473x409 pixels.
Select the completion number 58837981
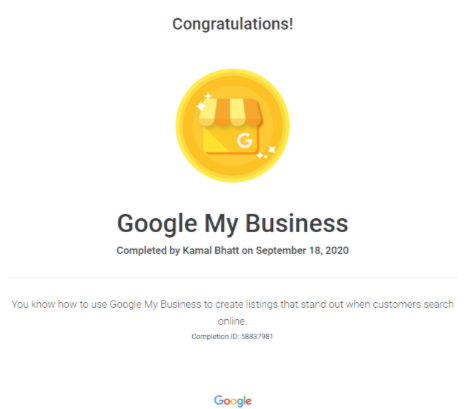257,337
